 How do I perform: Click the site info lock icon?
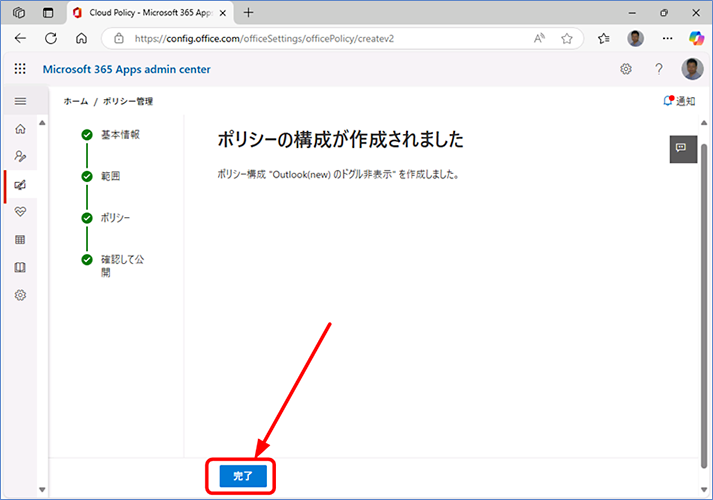click(119, 39)
